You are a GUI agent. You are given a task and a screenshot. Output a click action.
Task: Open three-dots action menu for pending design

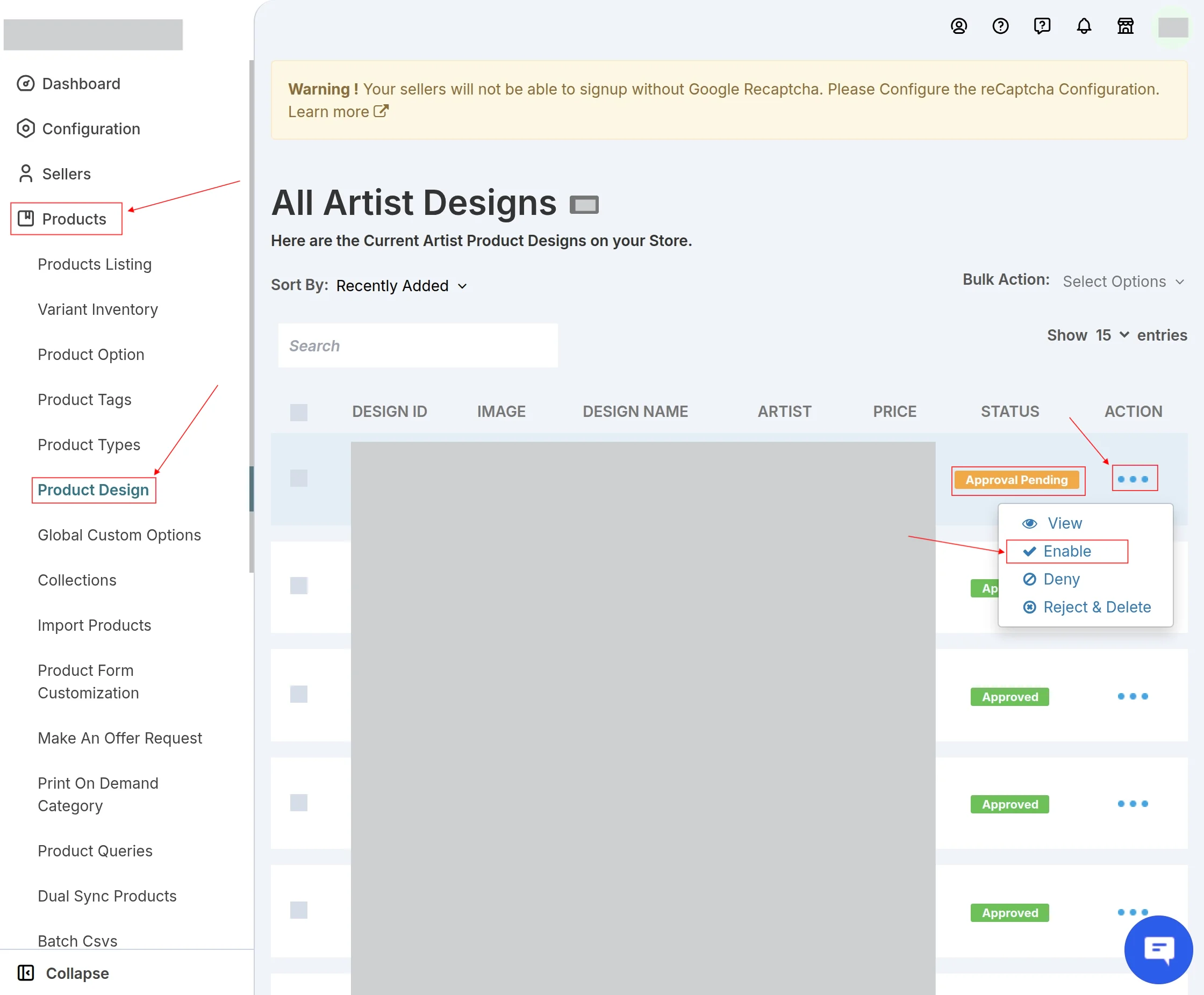(x=1133, y=479)
